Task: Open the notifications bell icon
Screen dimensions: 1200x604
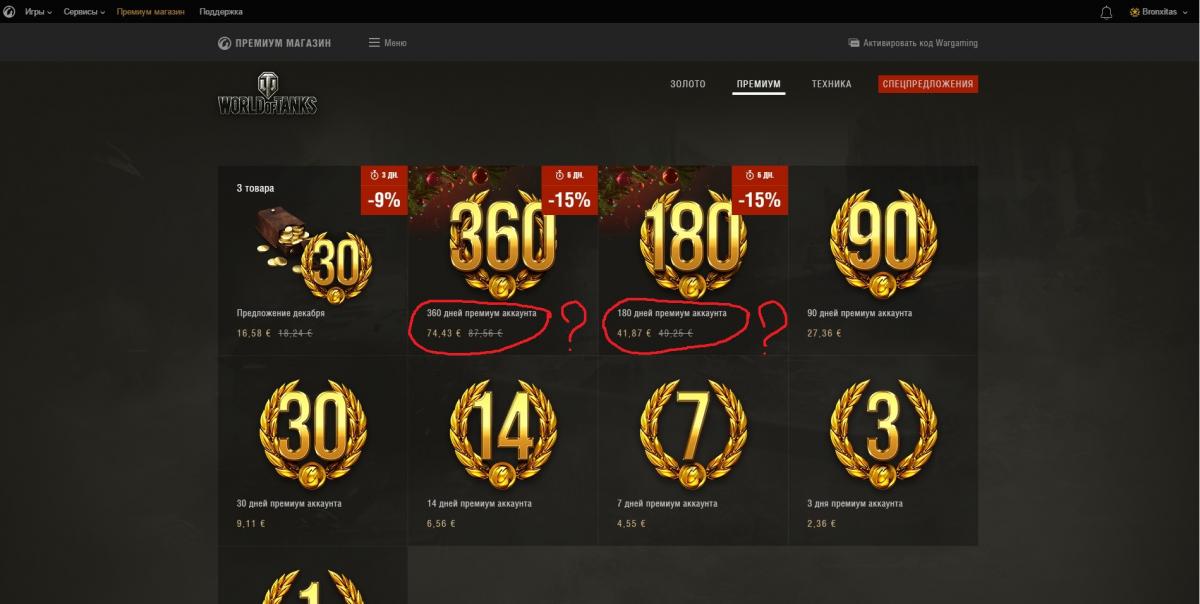Action: 1106,12
